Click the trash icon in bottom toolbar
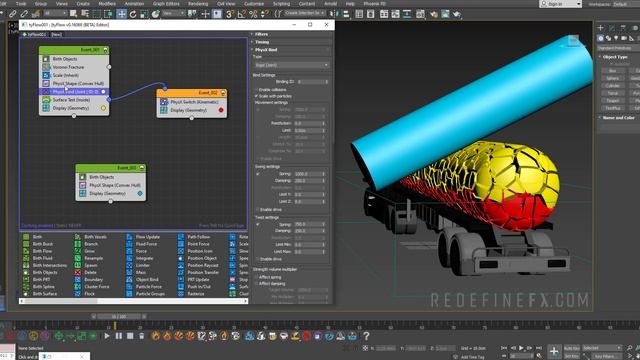640x360 pixels. [141, 336]
